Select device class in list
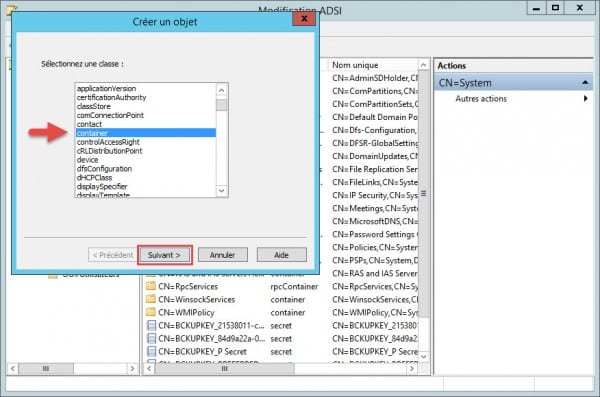 pyautogui.click(x=88, y=160)
